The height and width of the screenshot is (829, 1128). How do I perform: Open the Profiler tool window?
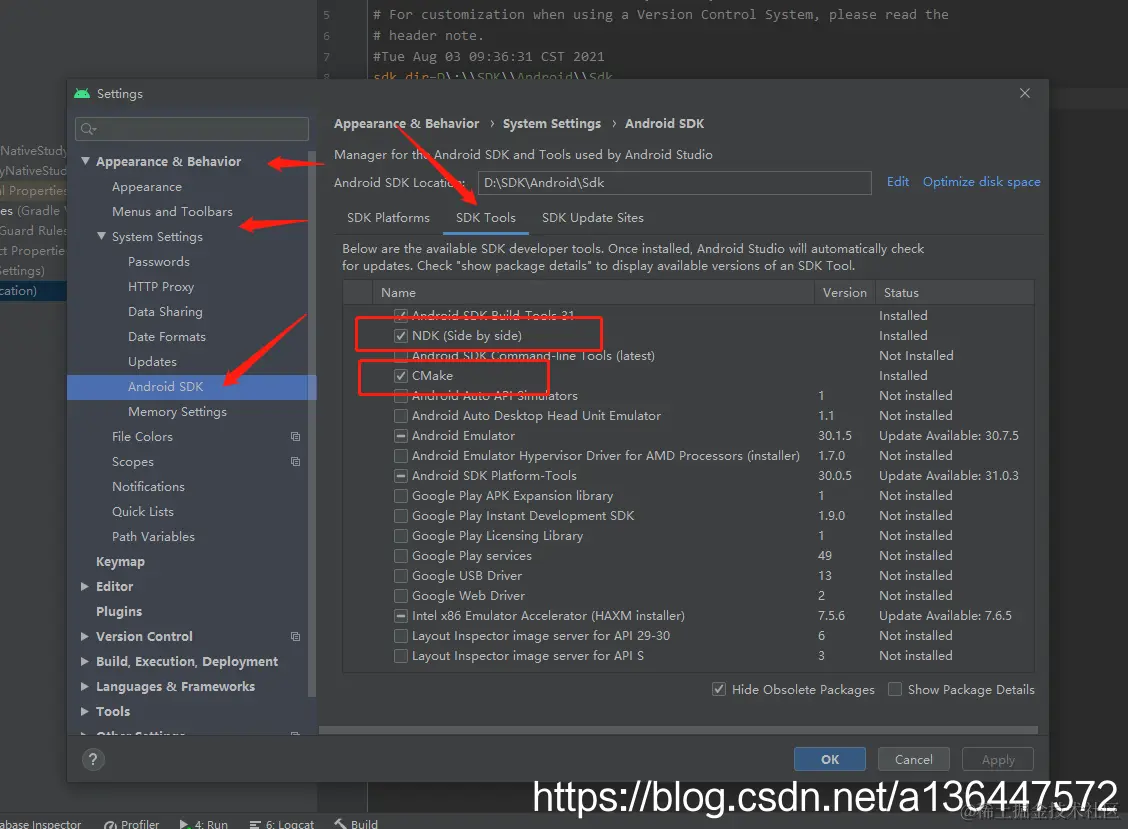pyautogui.click(x=132, y=824)
